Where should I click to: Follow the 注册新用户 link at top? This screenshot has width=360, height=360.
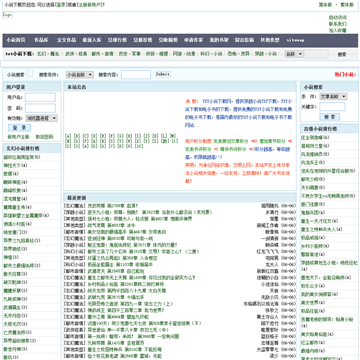coord(89,5)
